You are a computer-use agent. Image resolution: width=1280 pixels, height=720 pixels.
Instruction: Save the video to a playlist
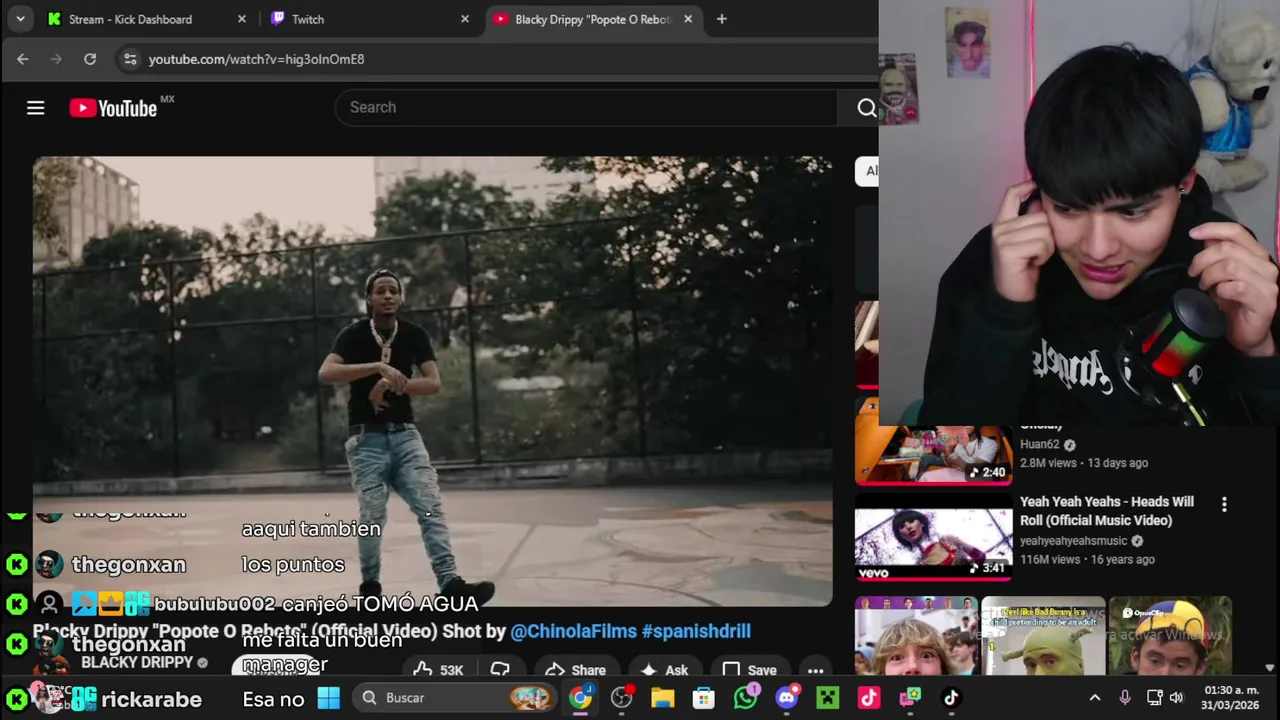coord(749,670)
